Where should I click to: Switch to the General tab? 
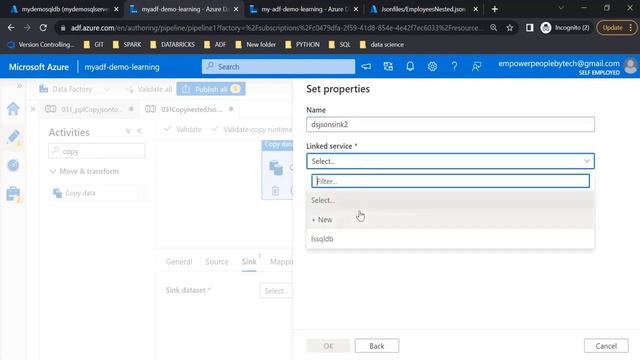pyautogui.click(x=179, y=262)
